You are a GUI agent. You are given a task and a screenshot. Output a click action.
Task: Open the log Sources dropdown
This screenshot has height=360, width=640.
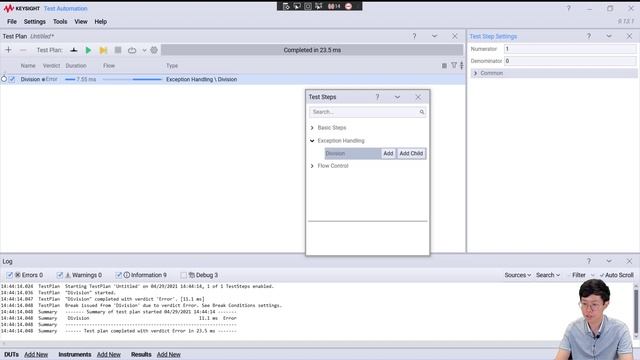518,275
